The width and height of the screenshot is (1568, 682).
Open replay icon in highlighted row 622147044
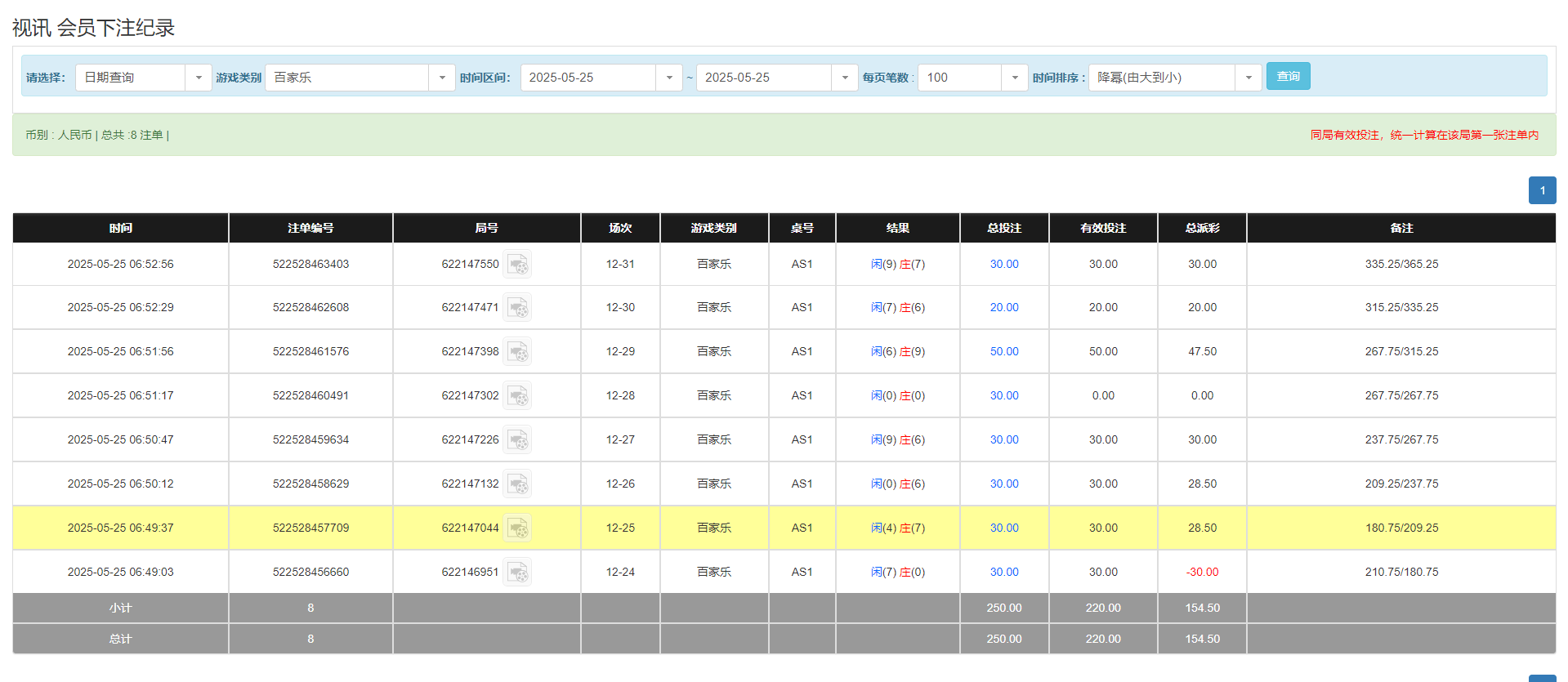point(516,528)
